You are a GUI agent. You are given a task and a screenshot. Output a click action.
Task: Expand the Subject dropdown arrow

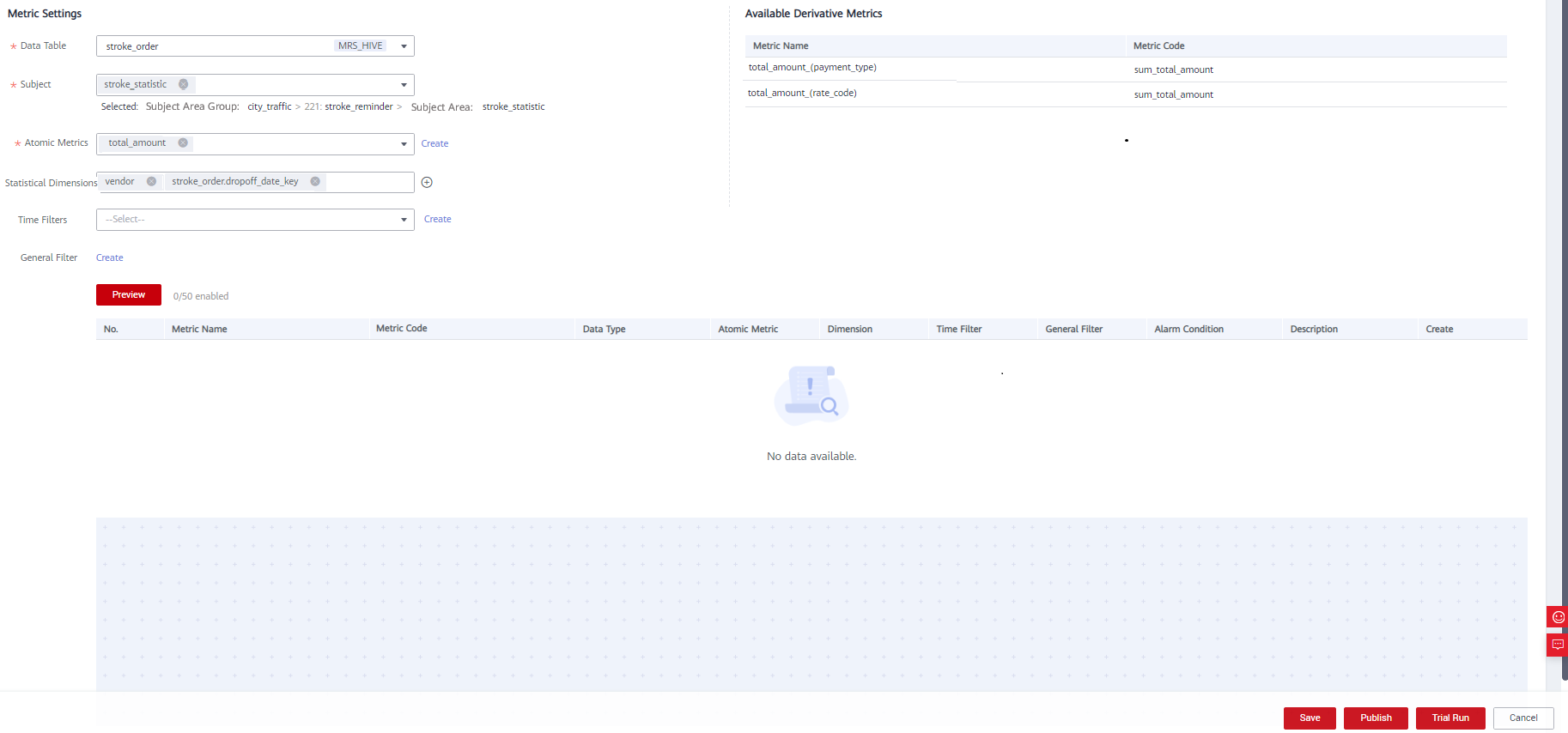coord(404,85)
